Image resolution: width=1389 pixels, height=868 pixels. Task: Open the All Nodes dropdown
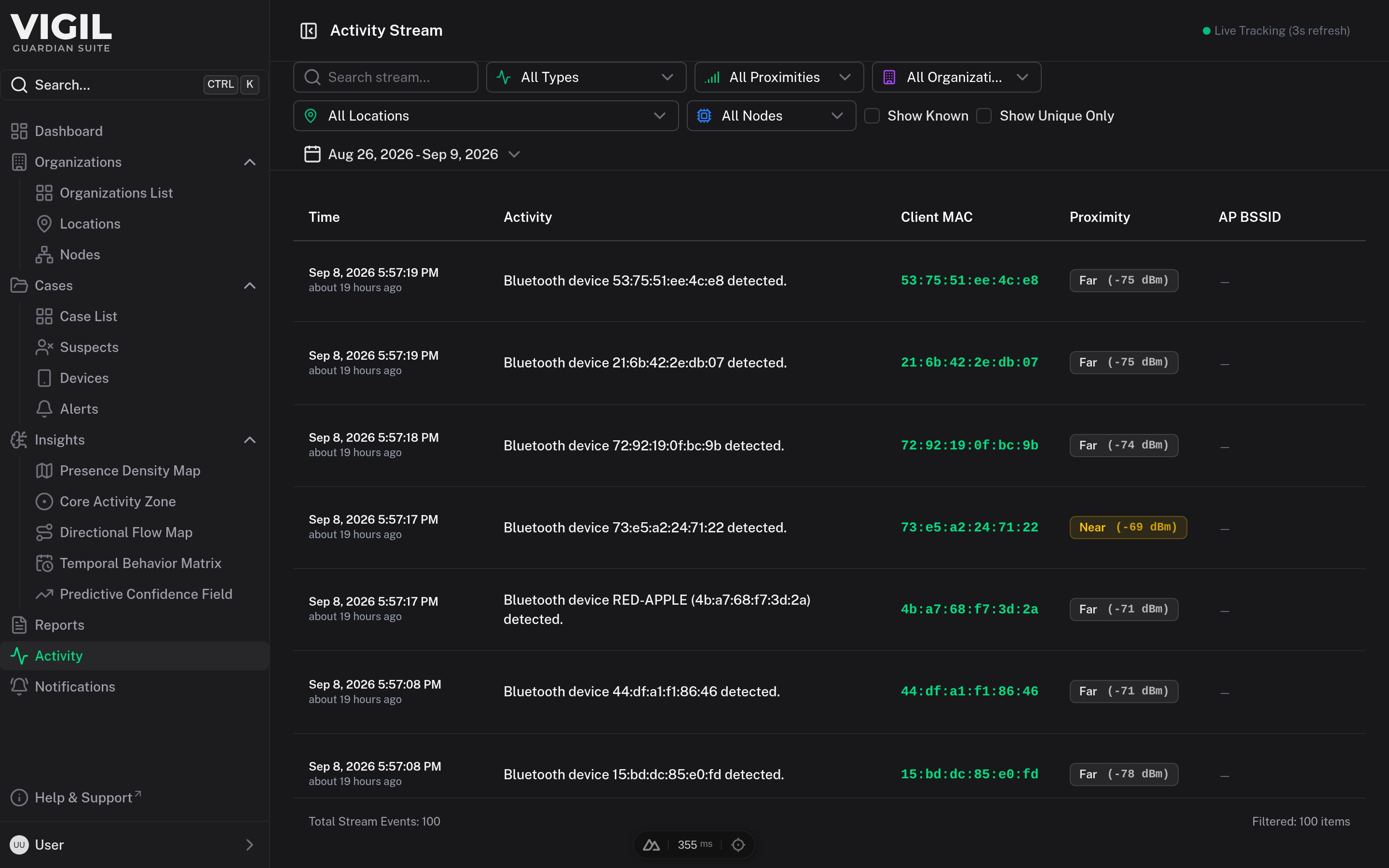(771, 116)
